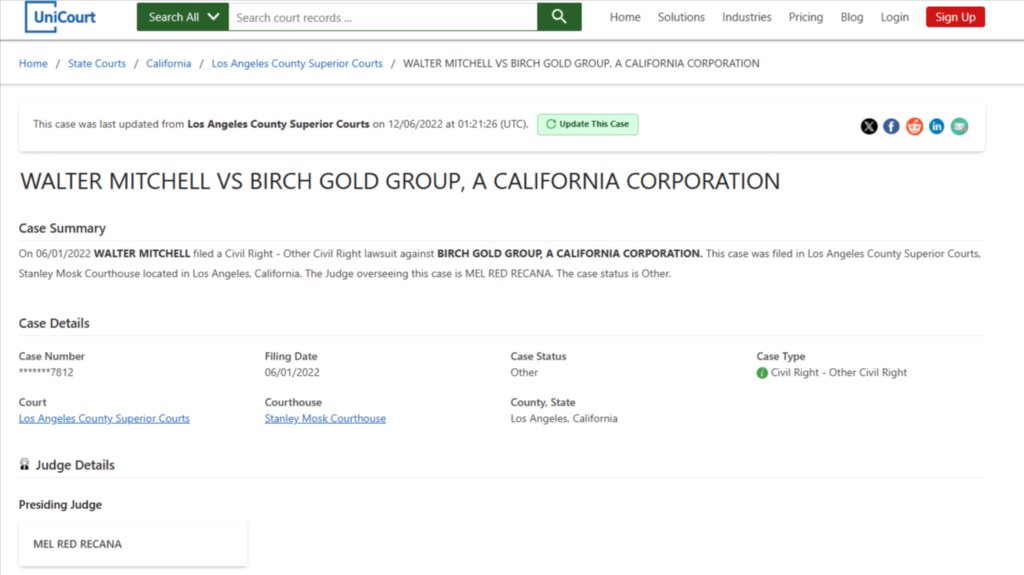This screenshot has height=575, width=1024.
Task: Click the Judge Details icon
Action: coord(24,464)
